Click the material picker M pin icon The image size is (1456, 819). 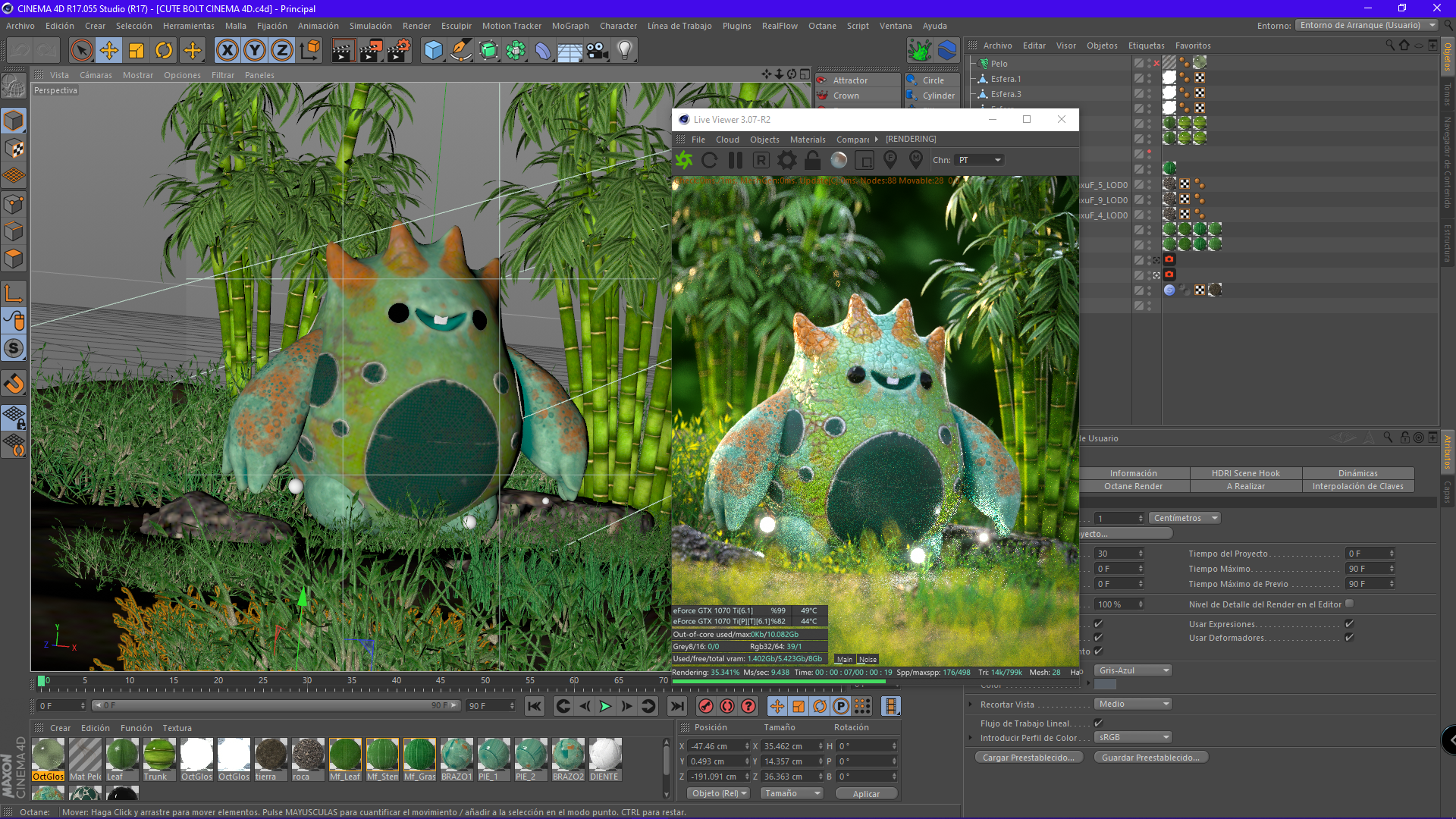click(x=916, y=160)
